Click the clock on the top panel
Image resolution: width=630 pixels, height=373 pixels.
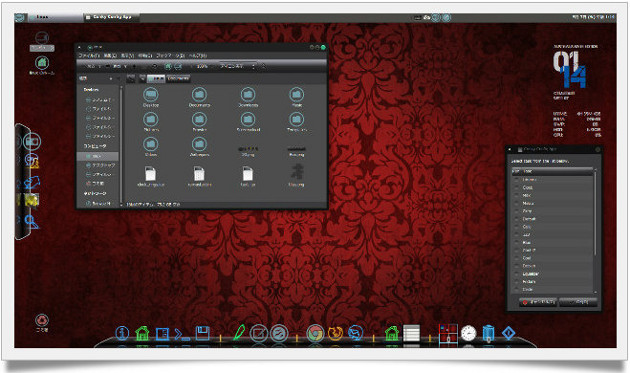click(x=593, y=17)
